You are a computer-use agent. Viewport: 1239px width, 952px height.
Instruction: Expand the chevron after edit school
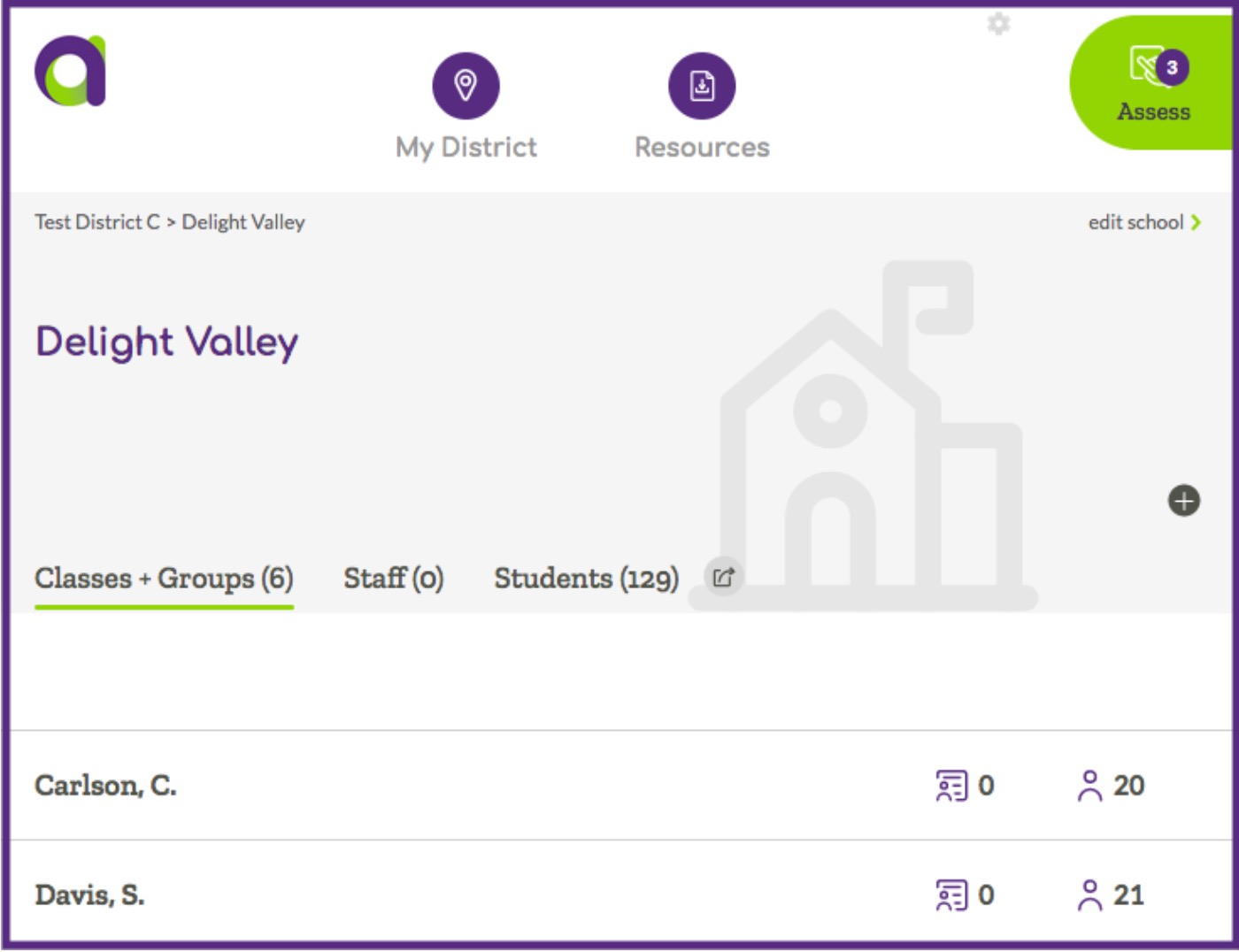pos(1194,223)
